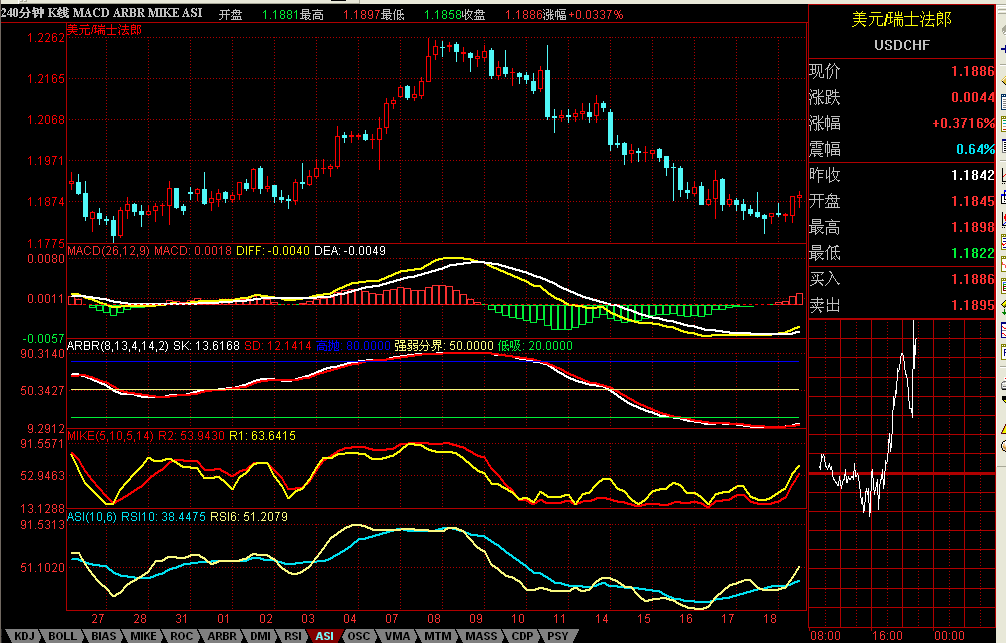Select the BOLL indicator tab

[62, 635]
